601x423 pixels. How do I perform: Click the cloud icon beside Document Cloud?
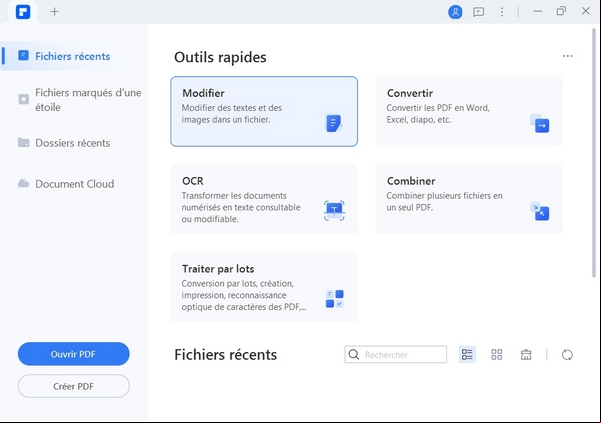pos(23,183)
